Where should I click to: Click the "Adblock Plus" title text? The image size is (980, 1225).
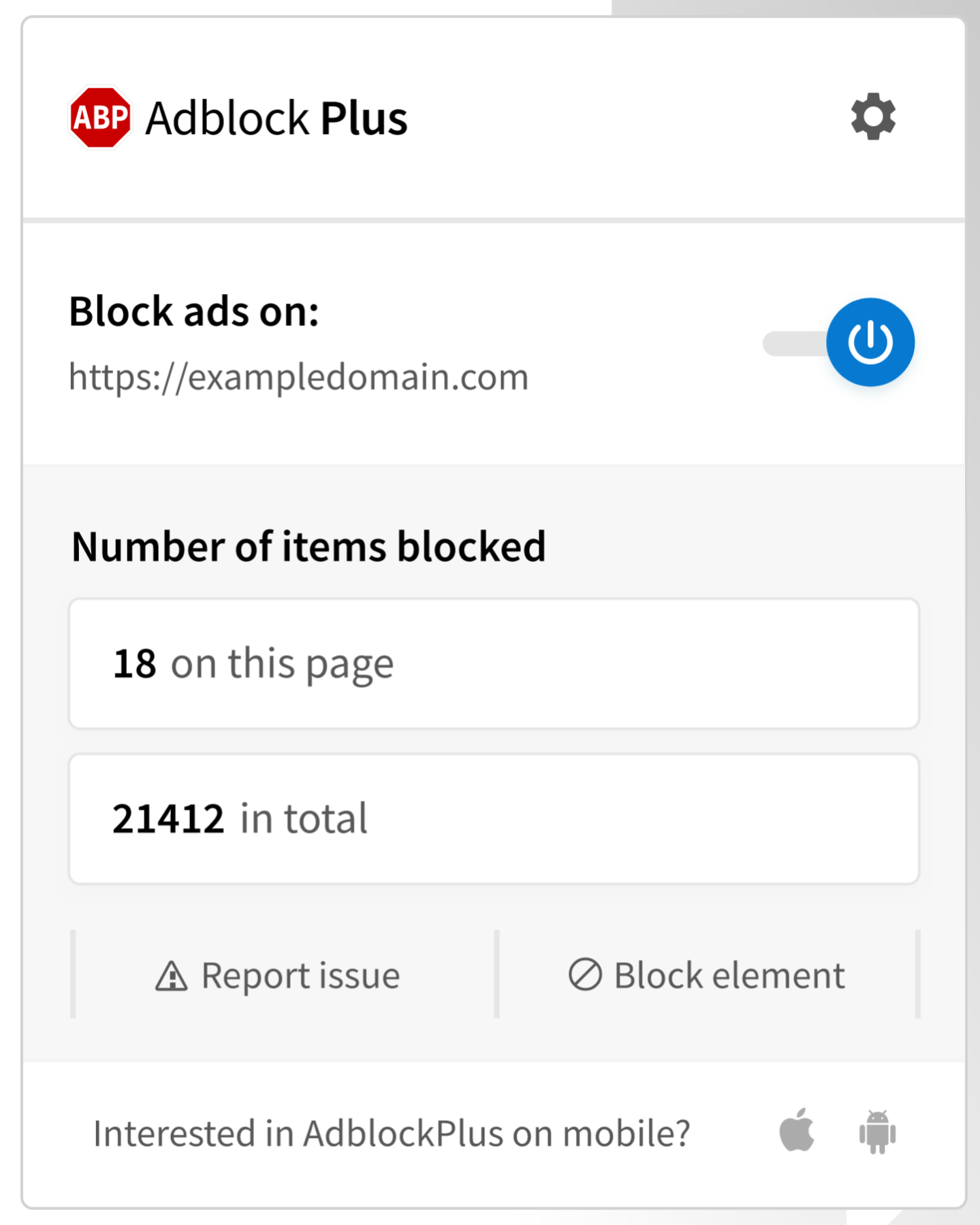pos(276,118)
